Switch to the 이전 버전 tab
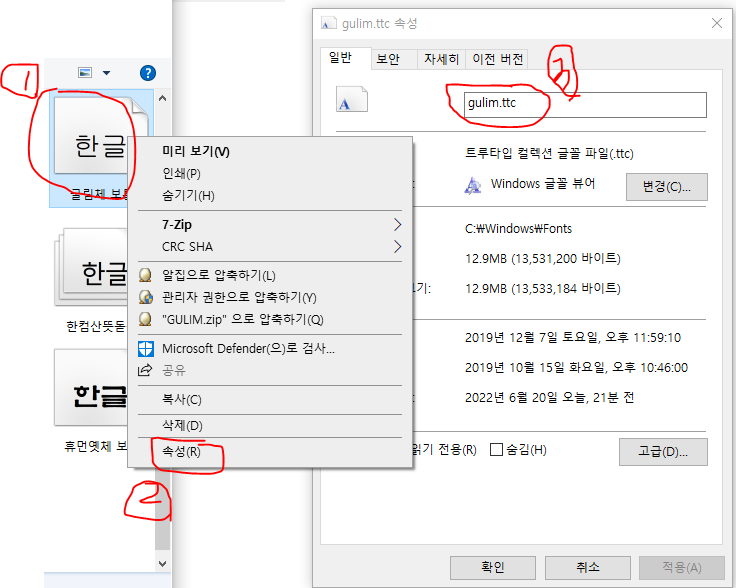Viewport: 736px width, 588px height. click(x=497, y=59)
